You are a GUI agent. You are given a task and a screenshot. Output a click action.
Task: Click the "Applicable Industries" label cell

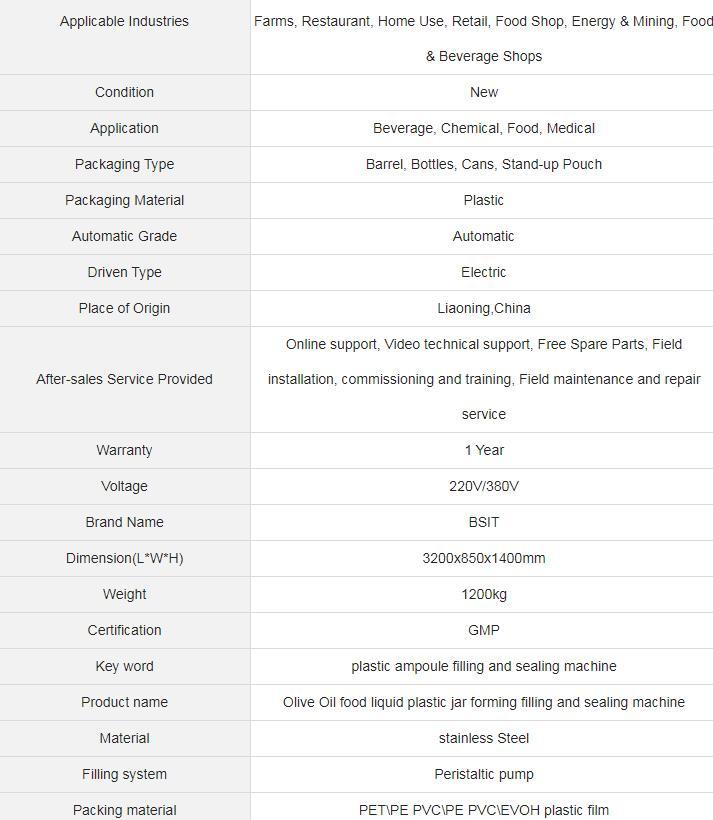click(124, 21)
